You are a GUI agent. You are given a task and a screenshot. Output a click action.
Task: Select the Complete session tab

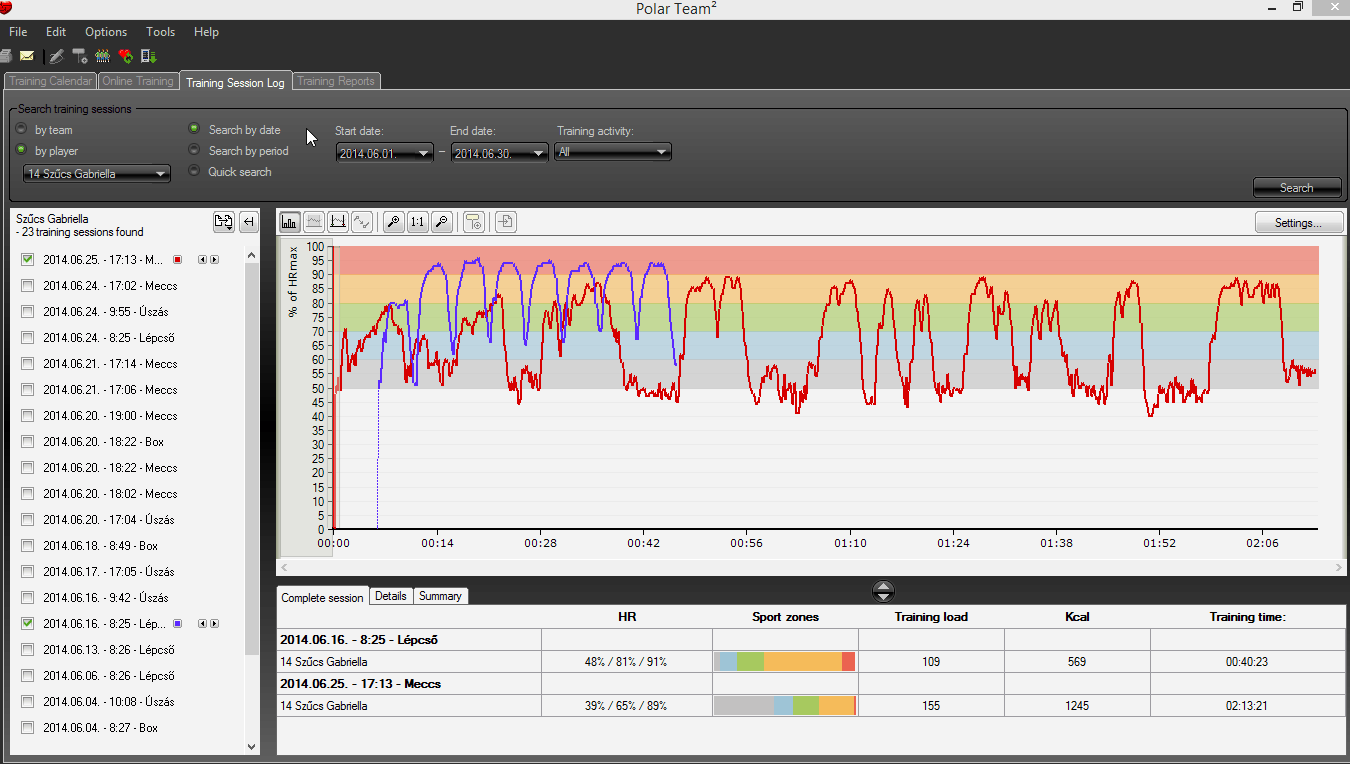click(322, 597)
